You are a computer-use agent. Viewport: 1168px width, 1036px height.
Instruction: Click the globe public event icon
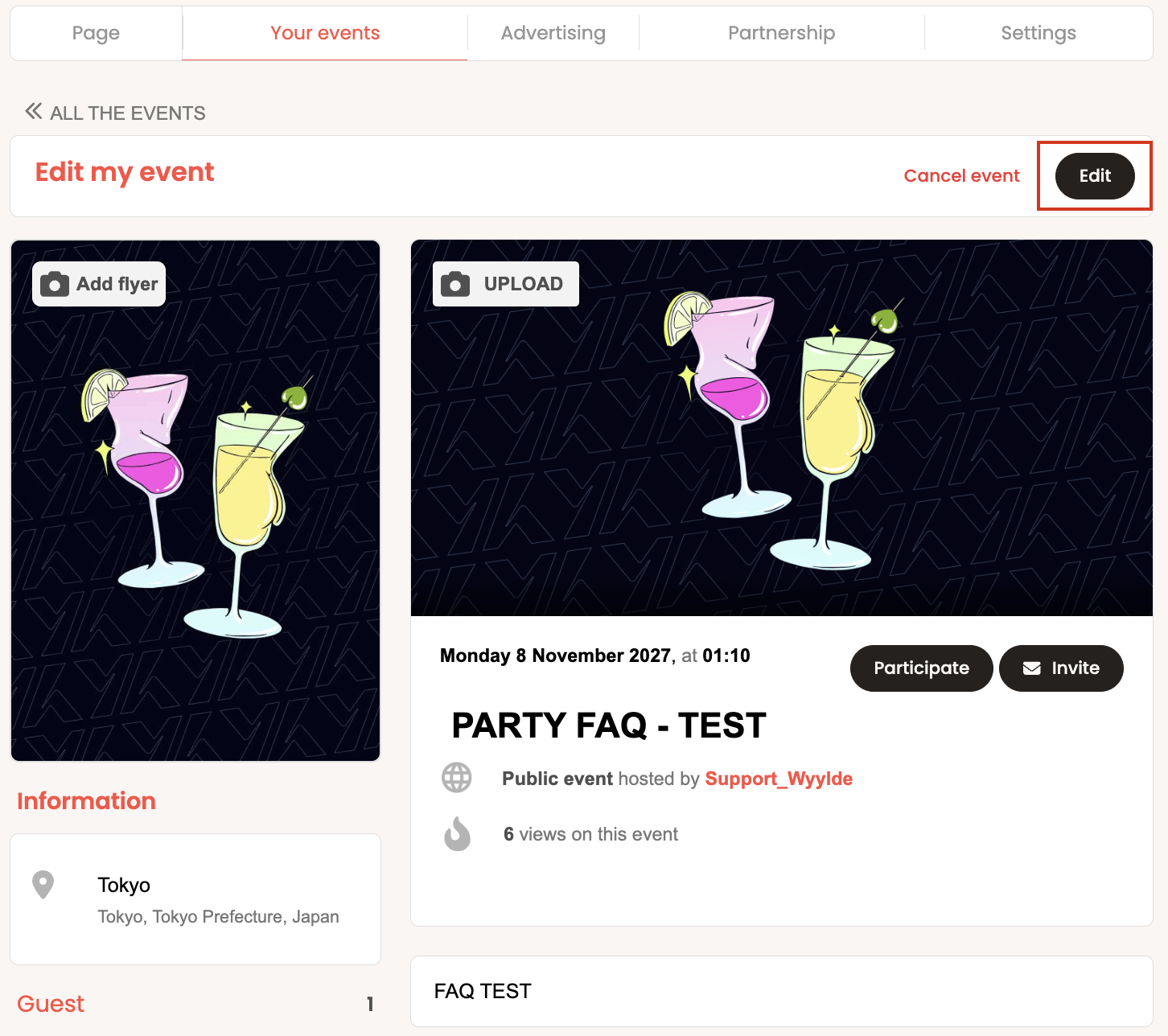point(457,778)
